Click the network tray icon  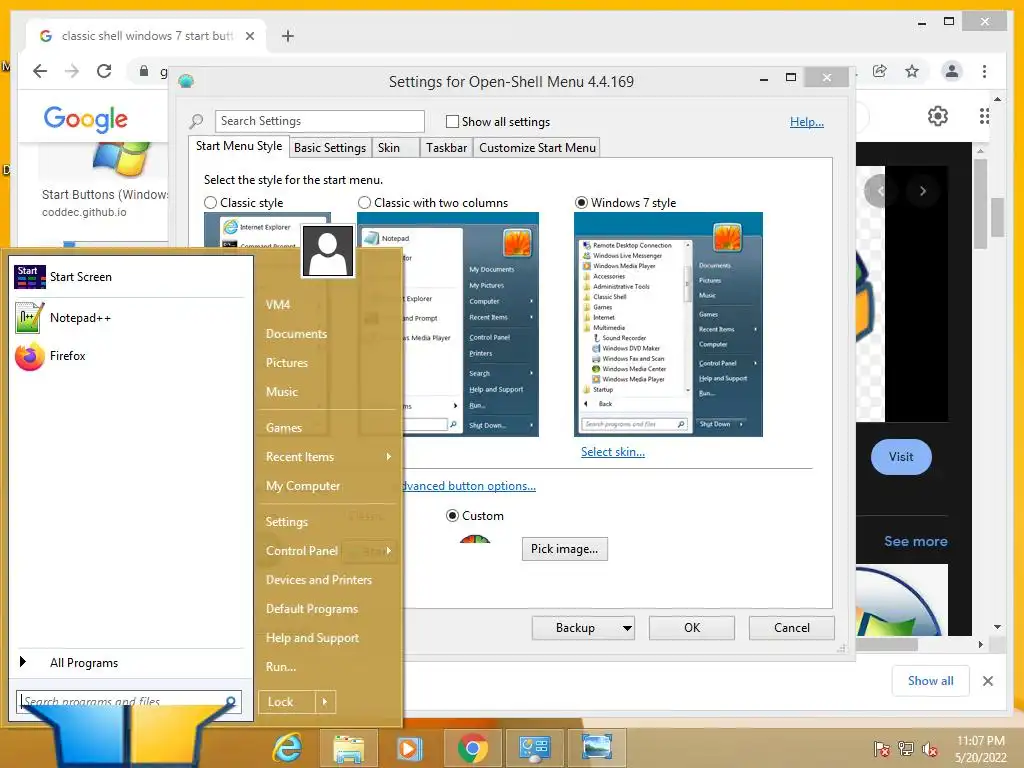coord(906,749)
